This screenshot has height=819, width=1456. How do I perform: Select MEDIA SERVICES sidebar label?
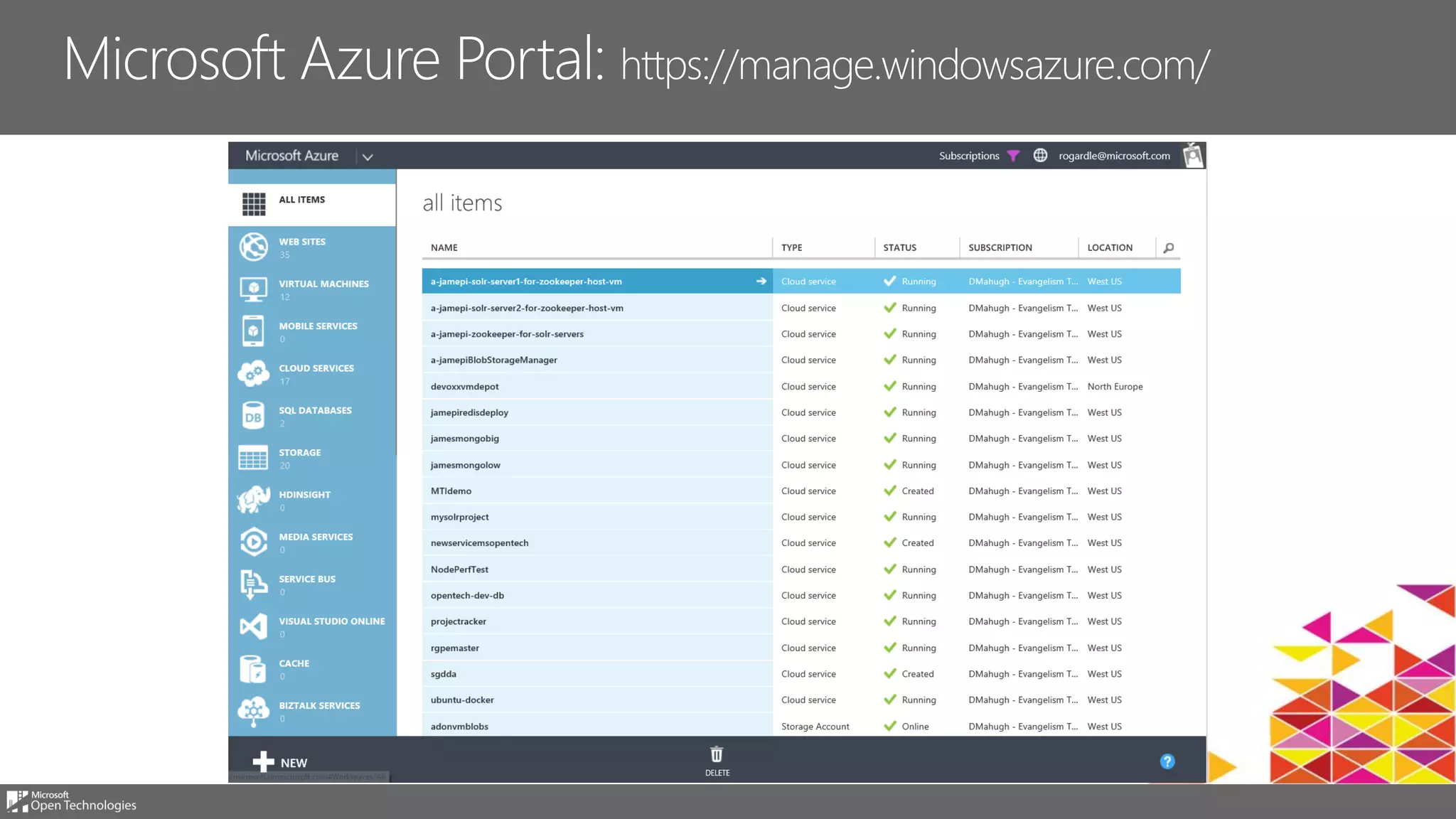[316, 537]
